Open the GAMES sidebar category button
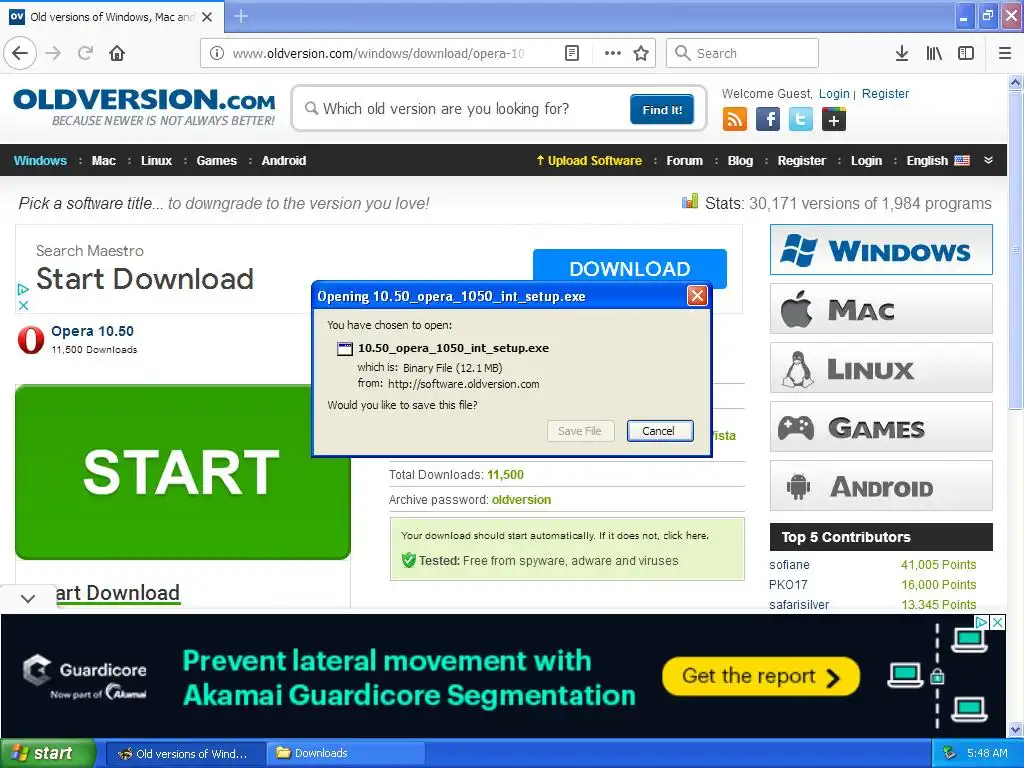Viewport: 1024px width, 768px height. click(881, 427)
